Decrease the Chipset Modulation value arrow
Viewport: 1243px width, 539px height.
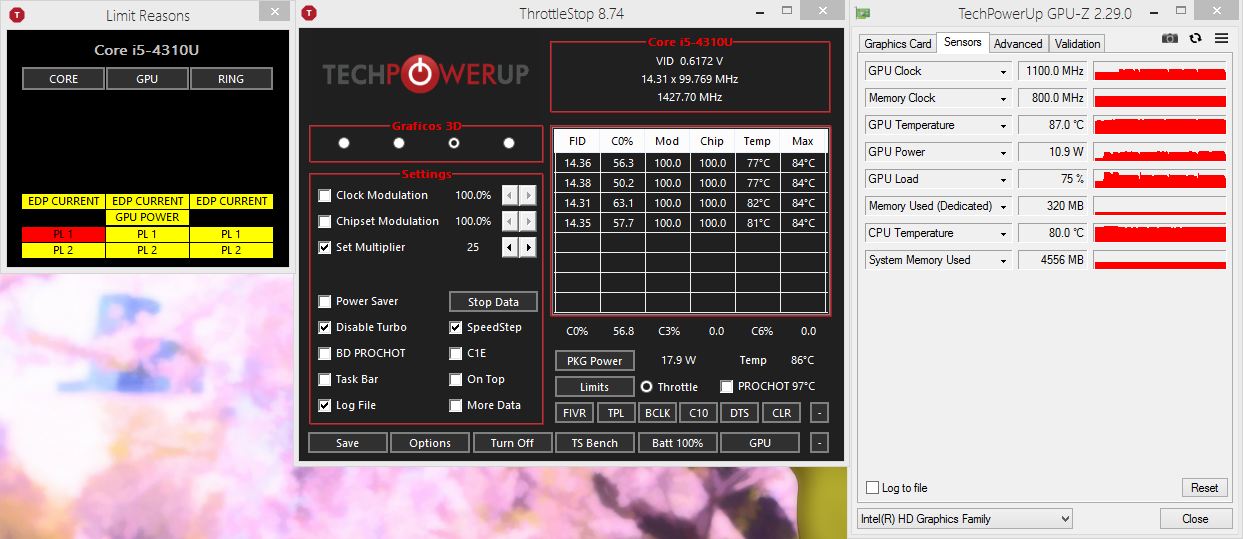click(x=510, y=221)
